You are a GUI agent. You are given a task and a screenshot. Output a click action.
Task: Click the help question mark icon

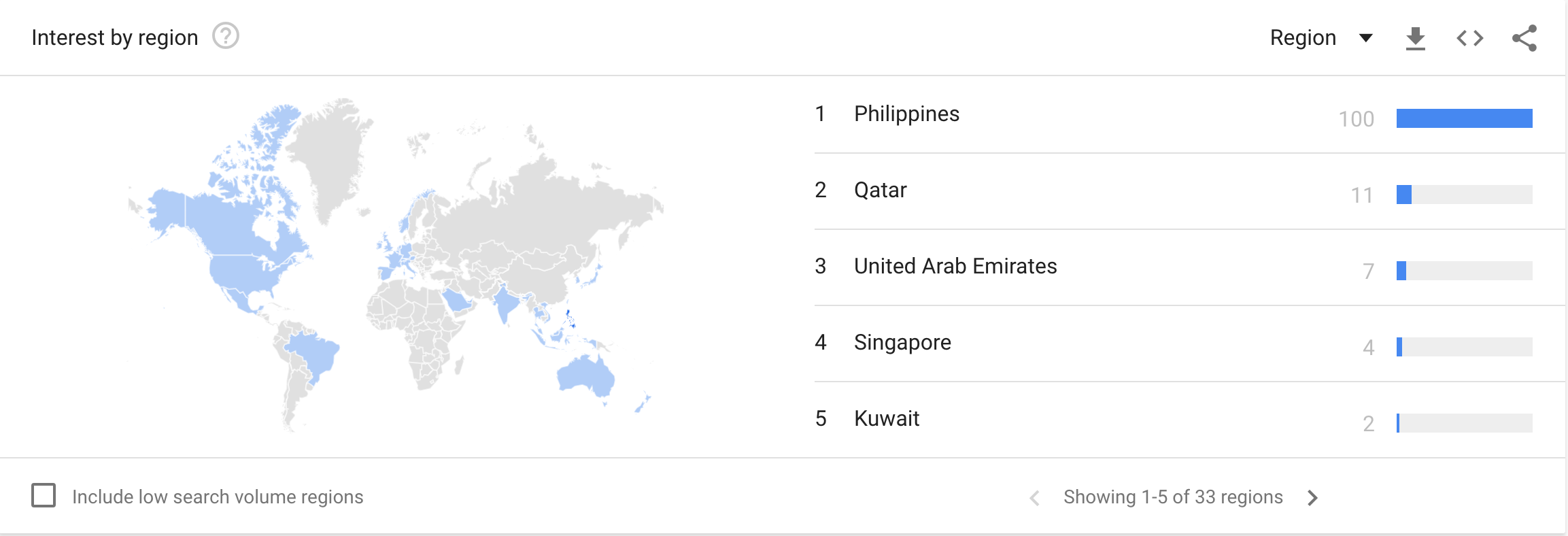point(226,36)
